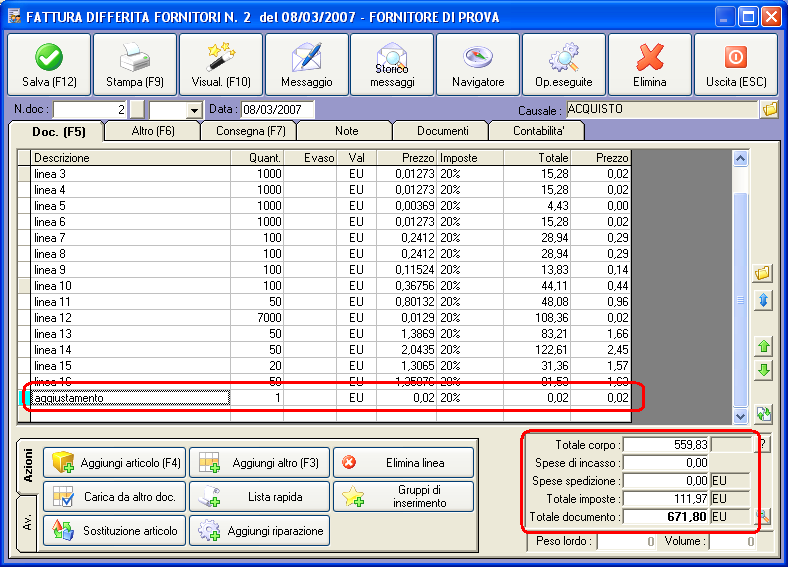The width and height of the screenshot is (788, 567).
Task: Click the Totale imposte value 111,97
Action: [x=666, y=499]
